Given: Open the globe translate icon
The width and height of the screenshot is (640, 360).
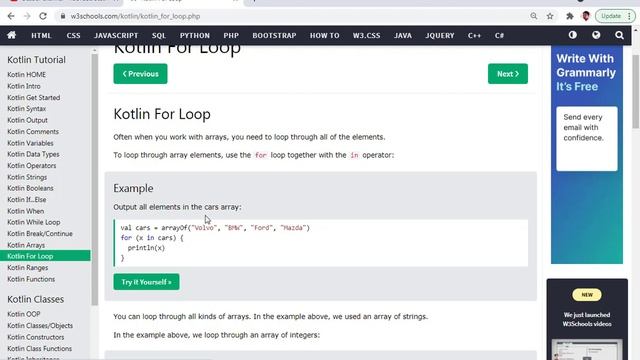Looking at the screenshot, I should coord(596,35).
